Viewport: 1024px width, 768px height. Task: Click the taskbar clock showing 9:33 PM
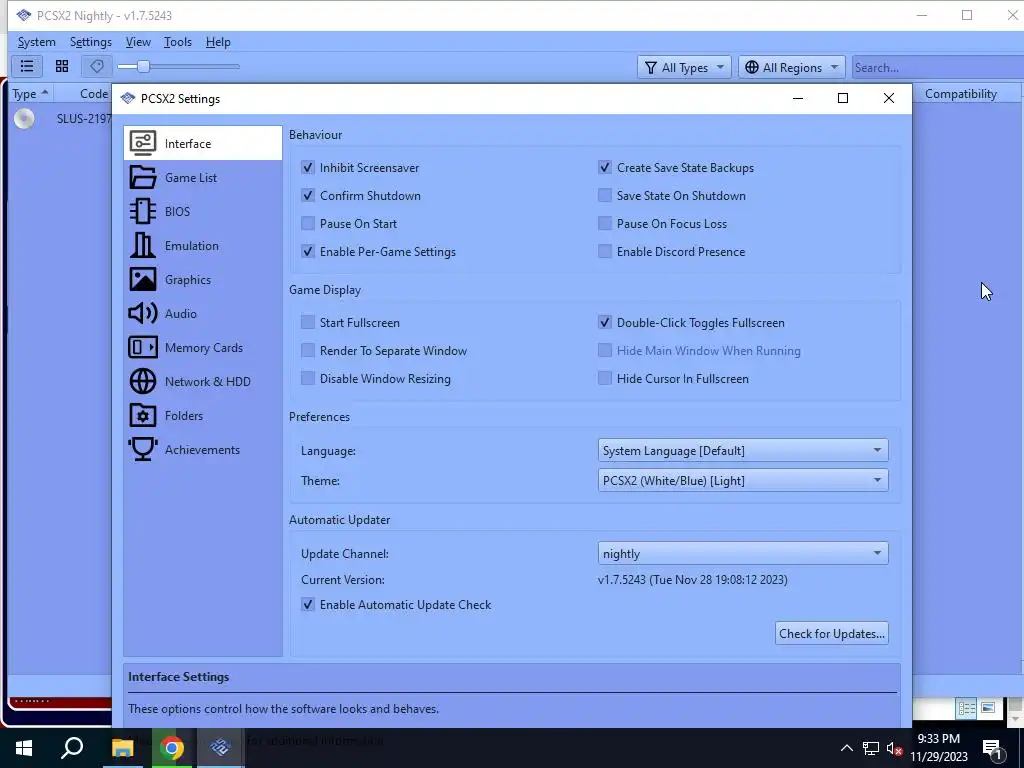point(938,748)
